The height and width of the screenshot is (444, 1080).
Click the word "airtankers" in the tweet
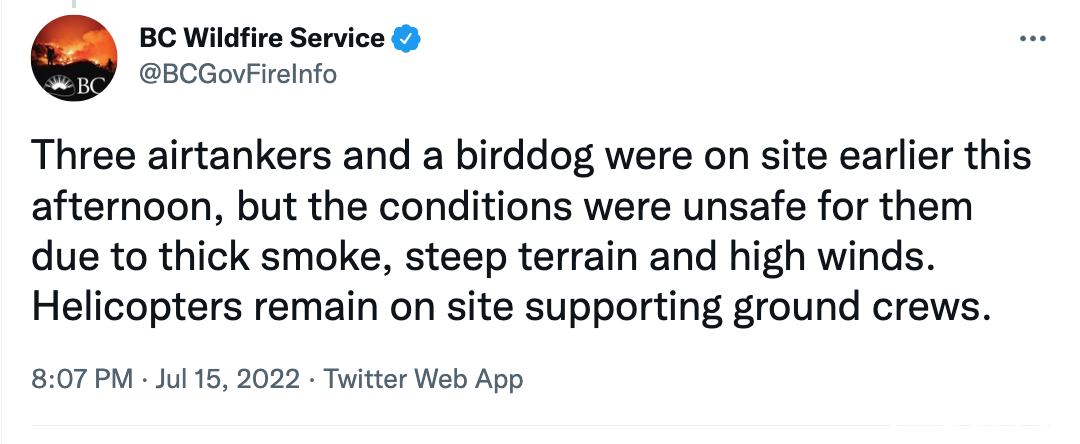coord(239,156)
